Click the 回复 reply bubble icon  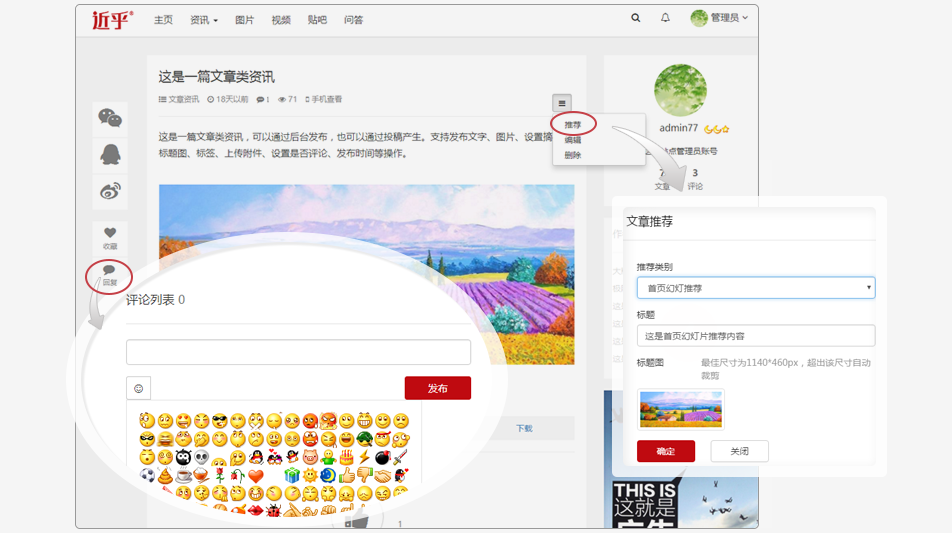coord(109,270)
